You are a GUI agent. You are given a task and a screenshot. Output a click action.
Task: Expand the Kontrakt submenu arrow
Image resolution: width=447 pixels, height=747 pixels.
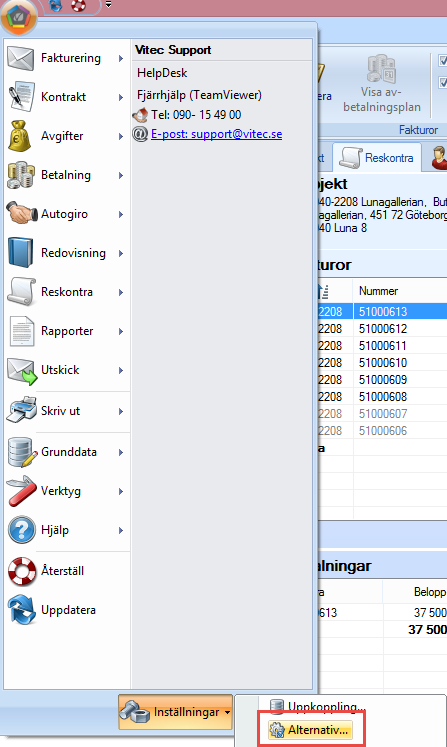(121, 97)
